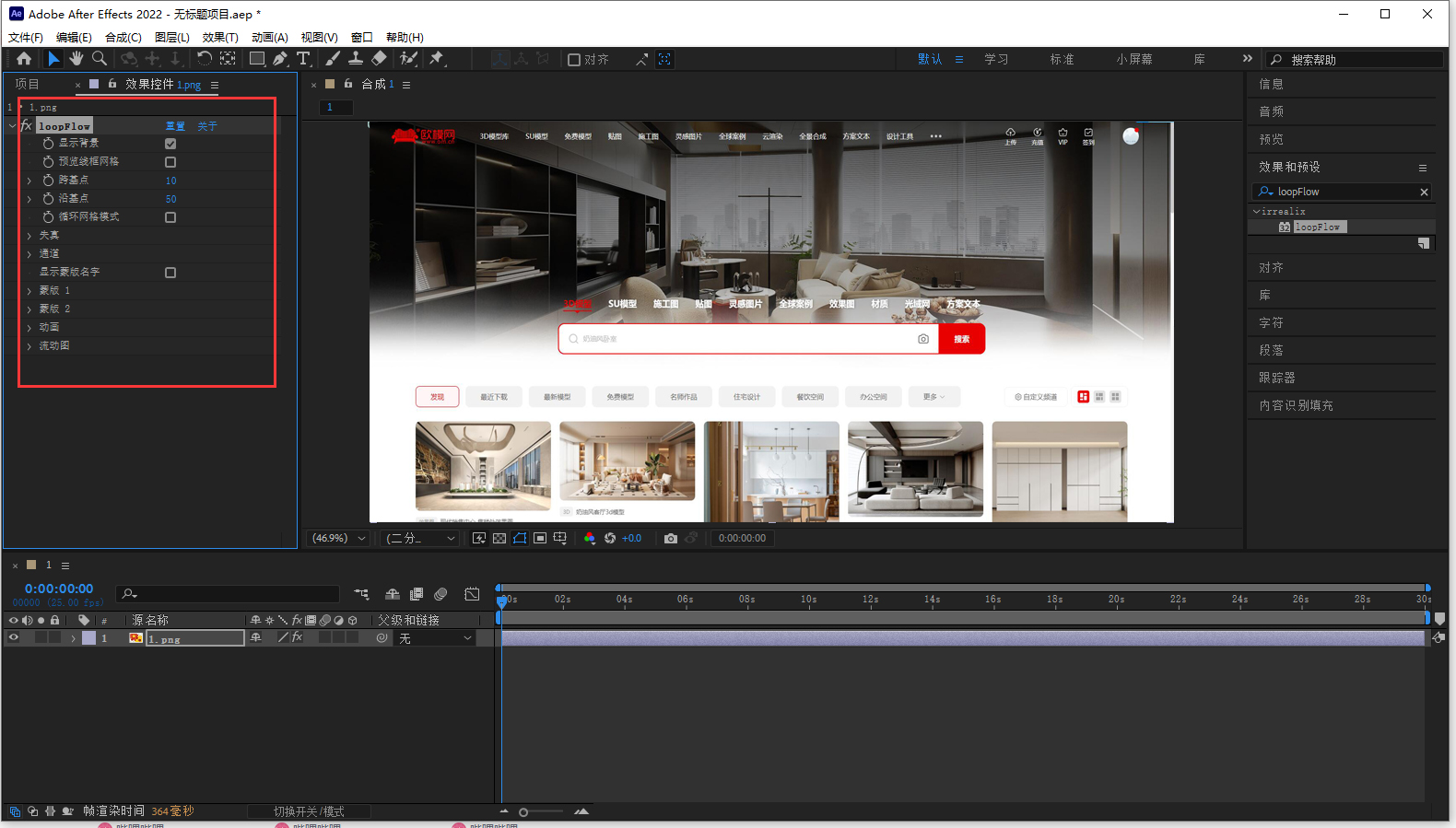
Task: Click 重置 link for loopFlow effect
Action: point(175,126)
